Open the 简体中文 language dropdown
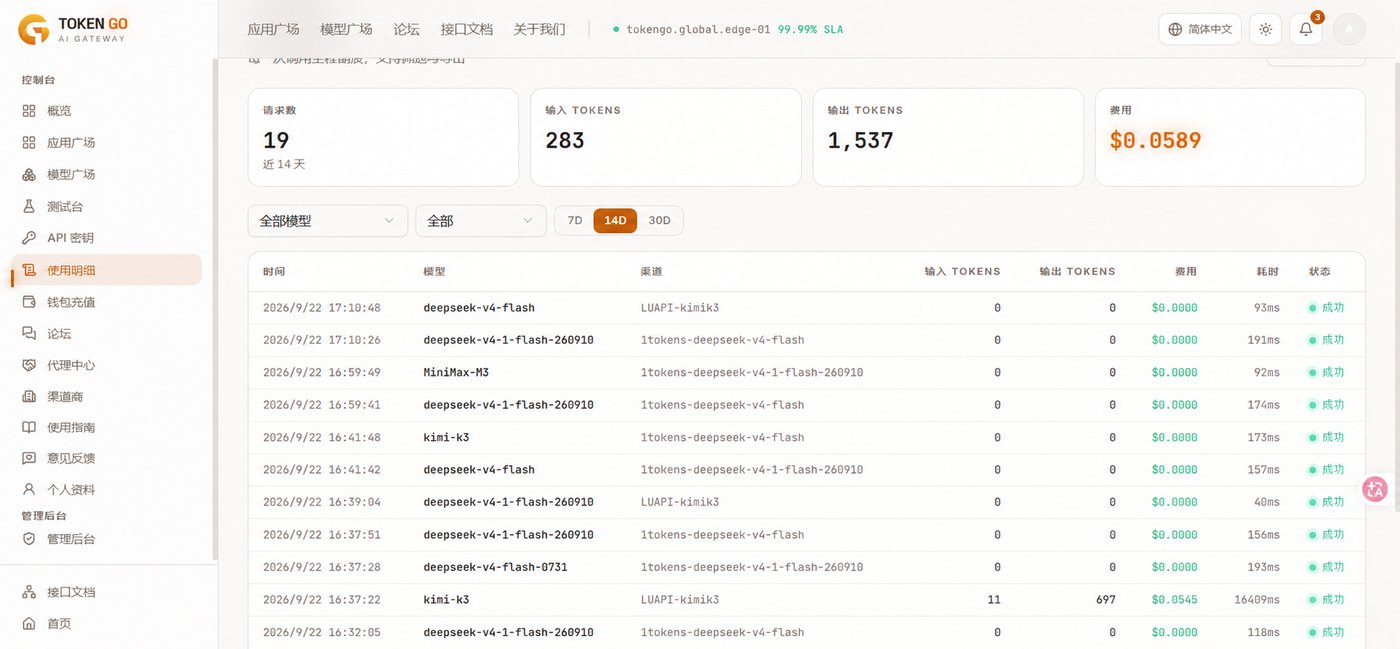Viewport: 1400px width, 649px height. click(1200, 29)
